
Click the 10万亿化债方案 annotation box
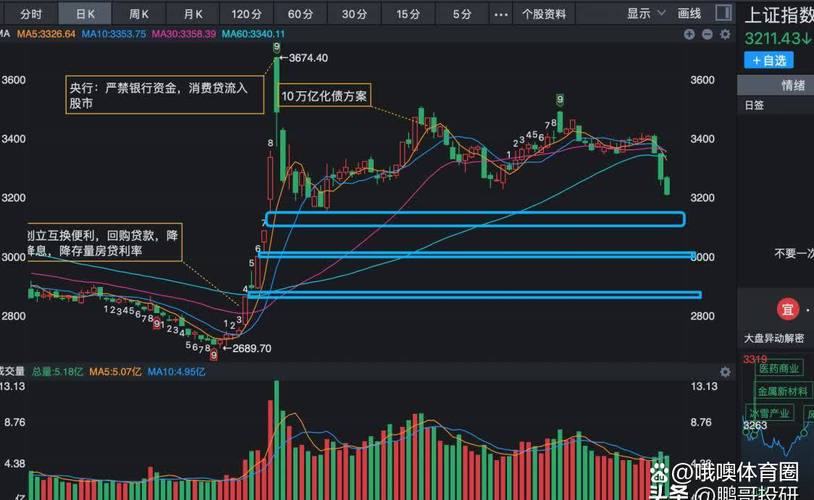325,96
